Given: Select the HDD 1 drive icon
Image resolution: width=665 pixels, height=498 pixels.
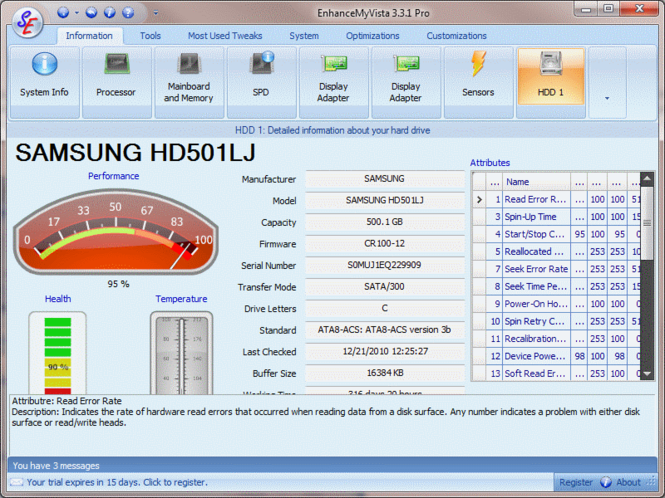Looking at the screenshot, I should (x=550, y=76).
